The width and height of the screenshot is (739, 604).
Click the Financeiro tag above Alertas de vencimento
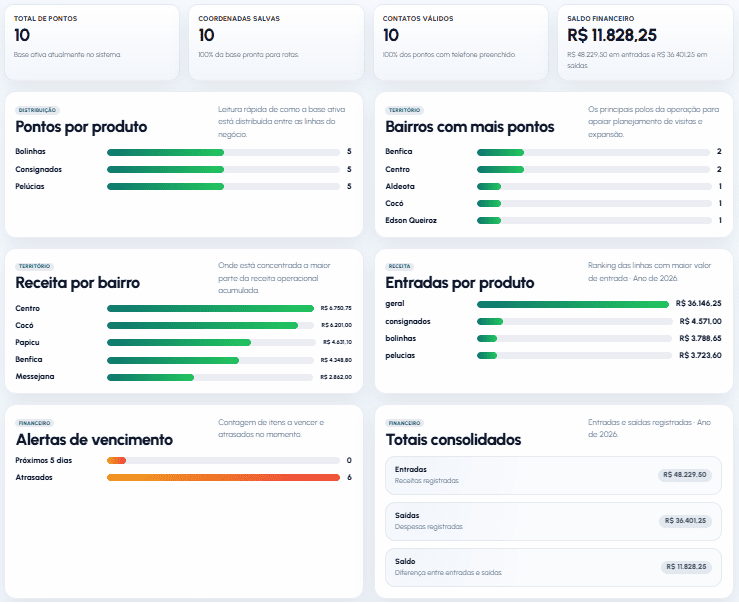point(34,423)
